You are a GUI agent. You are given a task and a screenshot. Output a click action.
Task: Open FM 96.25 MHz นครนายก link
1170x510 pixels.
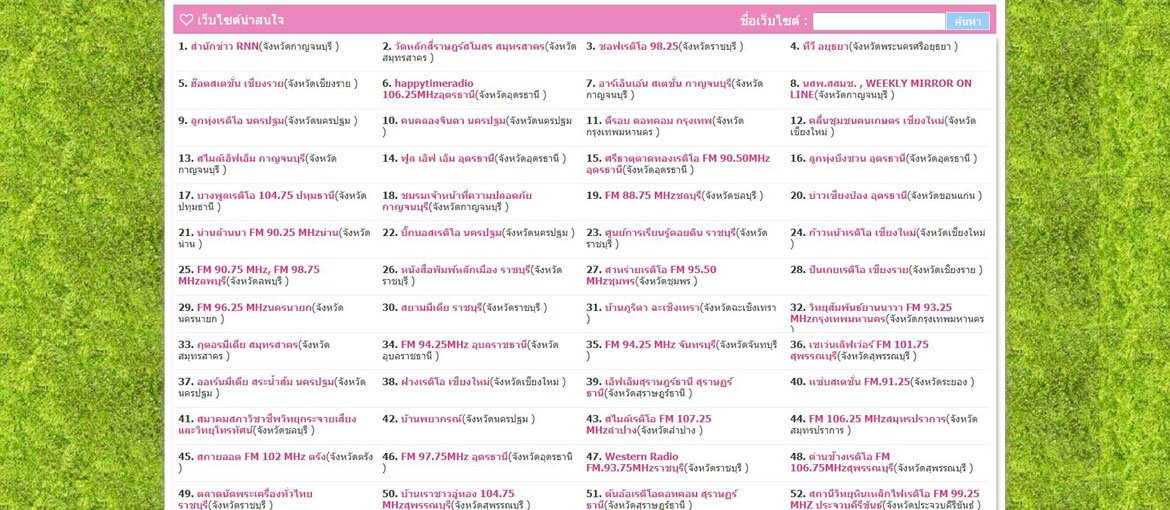point(253,307)
